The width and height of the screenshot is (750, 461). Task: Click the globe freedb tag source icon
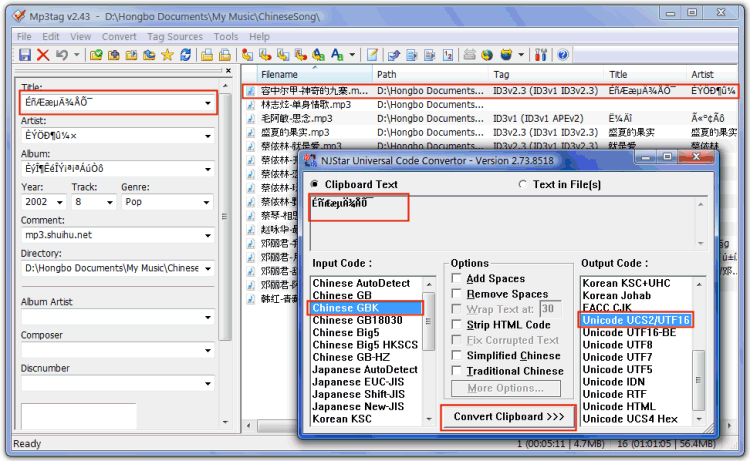tap(487, 55)
